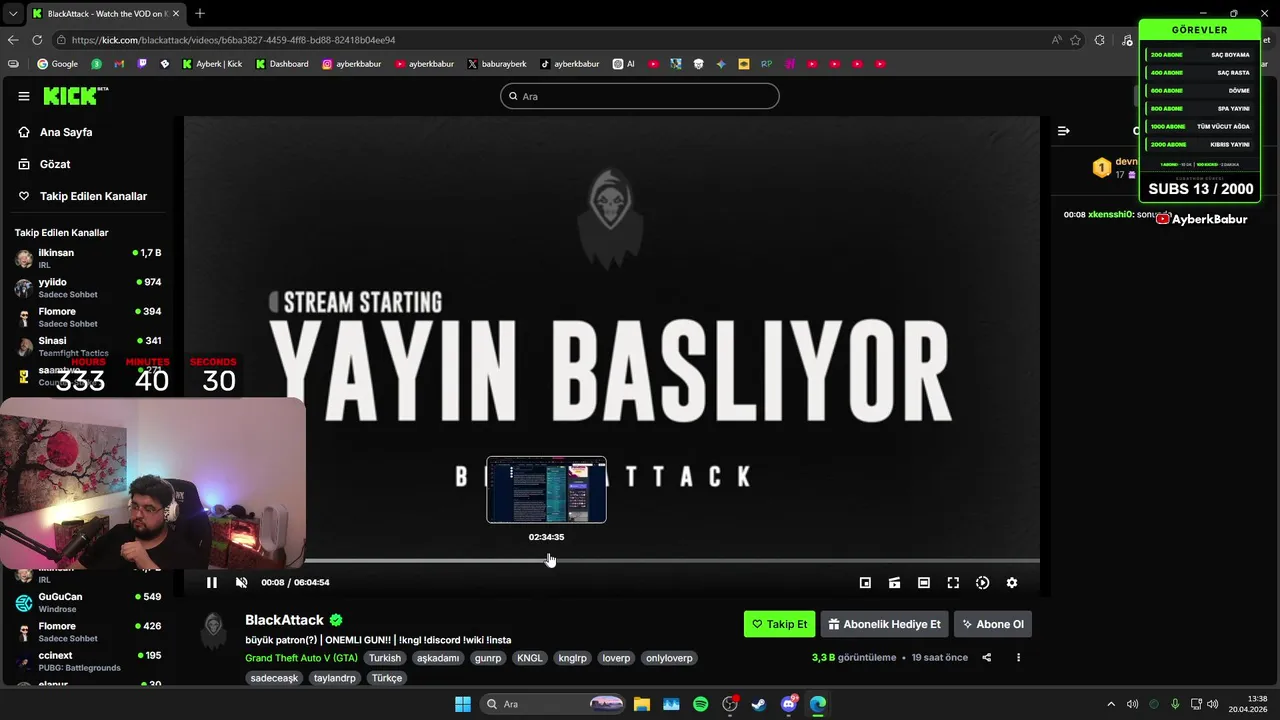Open Ayberk | Kick bookmark

click(212, 64)
